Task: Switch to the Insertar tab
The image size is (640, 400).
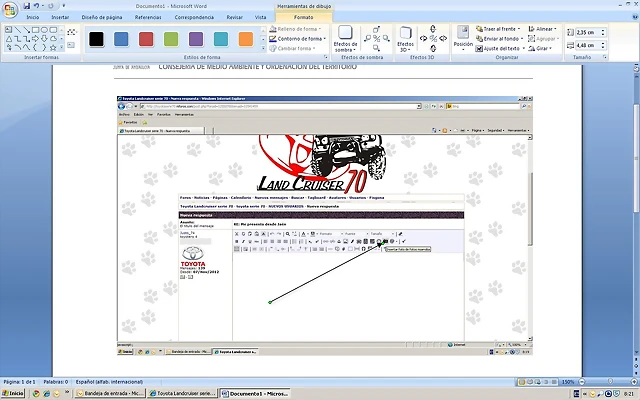Action: tap(60, 17)
